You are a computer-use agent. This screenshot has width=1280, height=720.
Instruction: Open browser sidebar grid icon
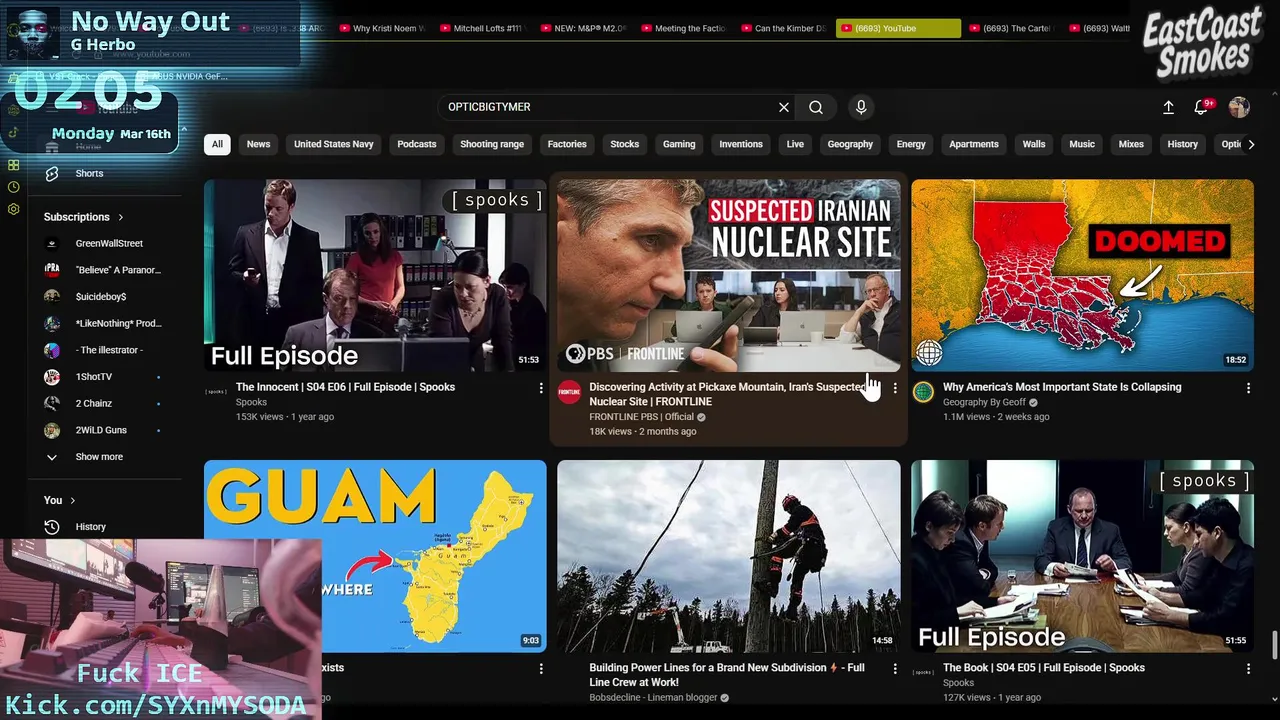coord(14,165)
